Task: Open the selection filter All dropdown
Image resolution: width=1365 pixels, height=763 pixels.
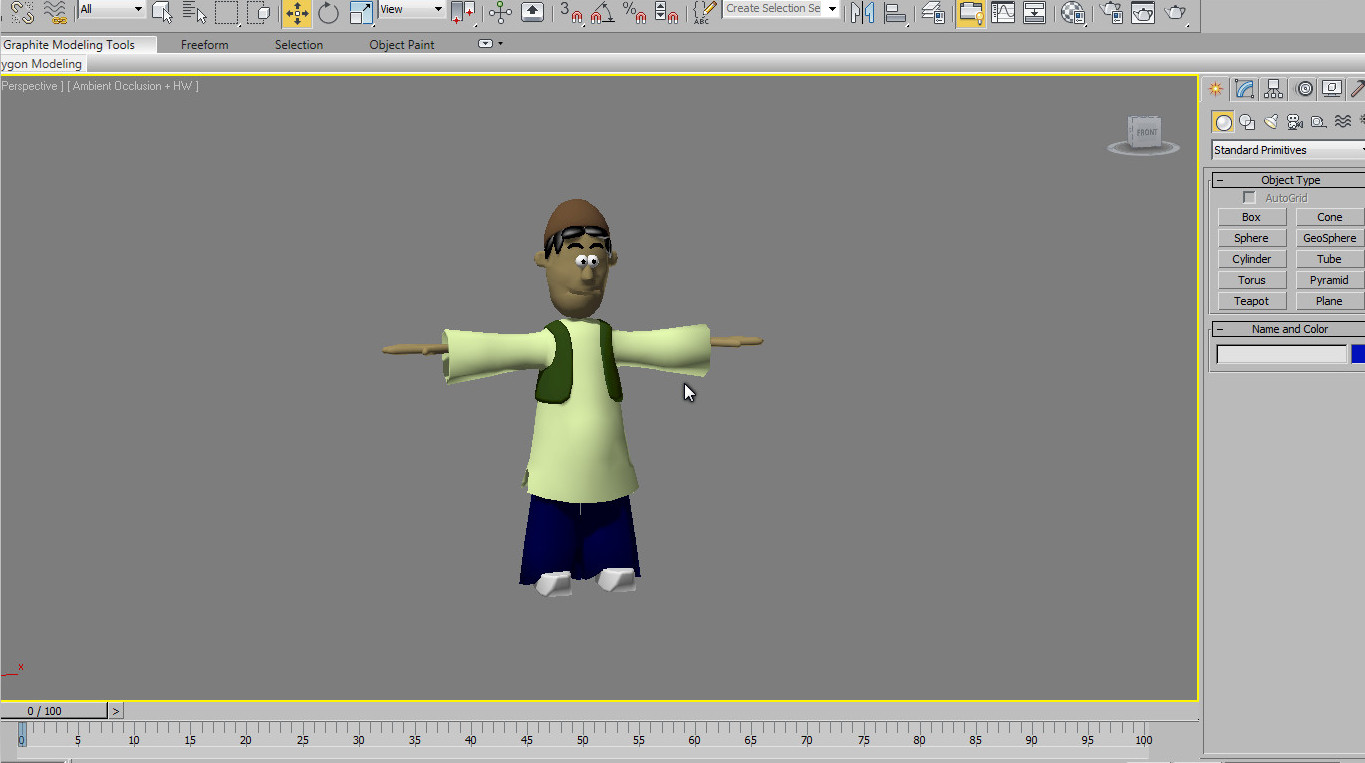Action: point(112,9)
